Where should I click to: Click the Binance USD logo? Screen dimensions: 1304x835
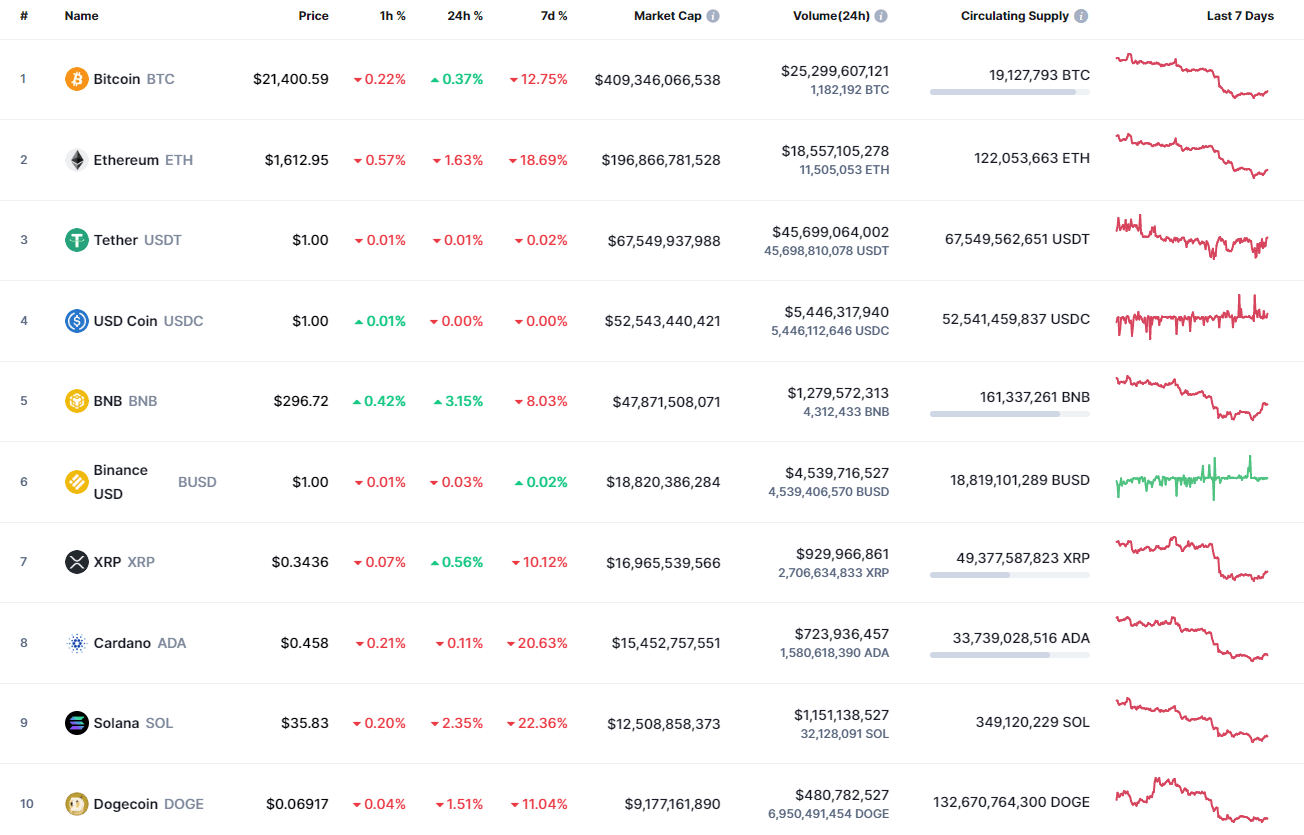[76, 481]
